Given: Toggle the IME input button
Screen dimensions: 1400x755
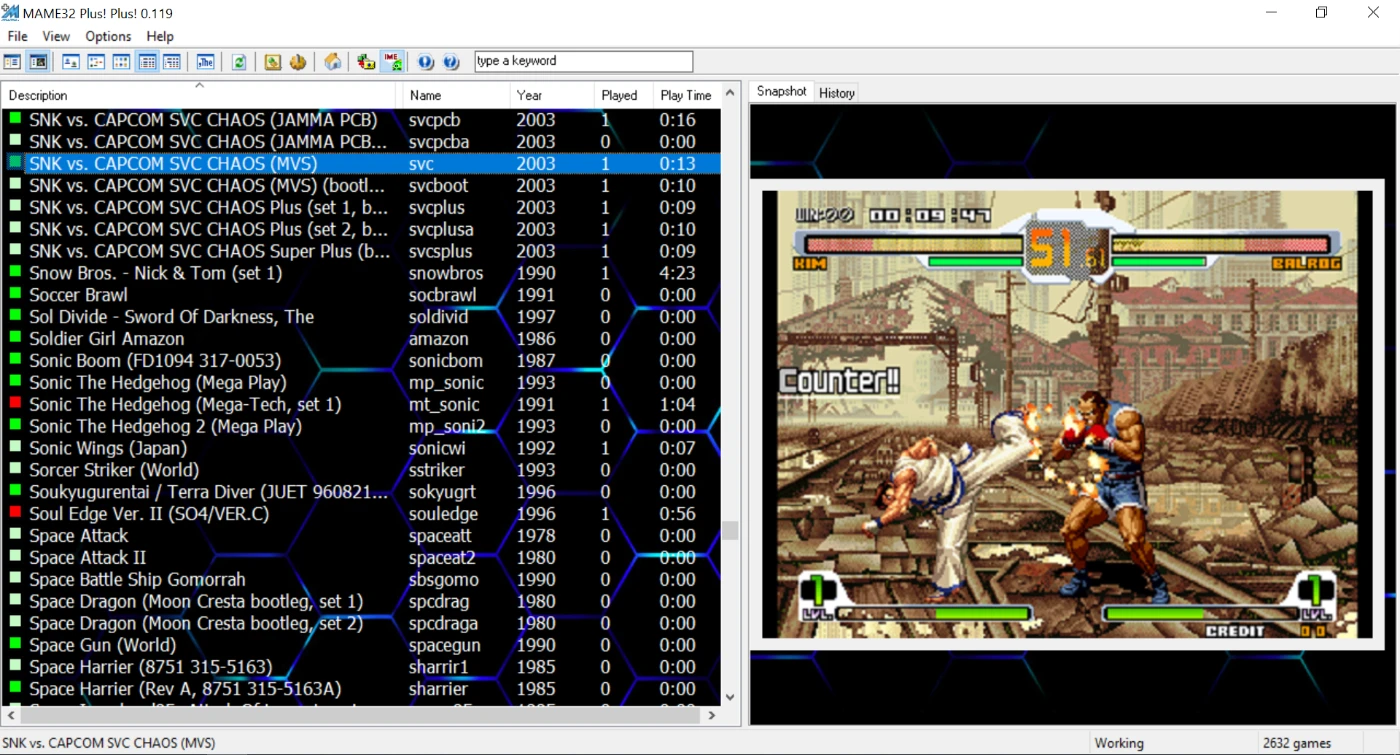Looking at the screenshot, I should pos(392,62).
